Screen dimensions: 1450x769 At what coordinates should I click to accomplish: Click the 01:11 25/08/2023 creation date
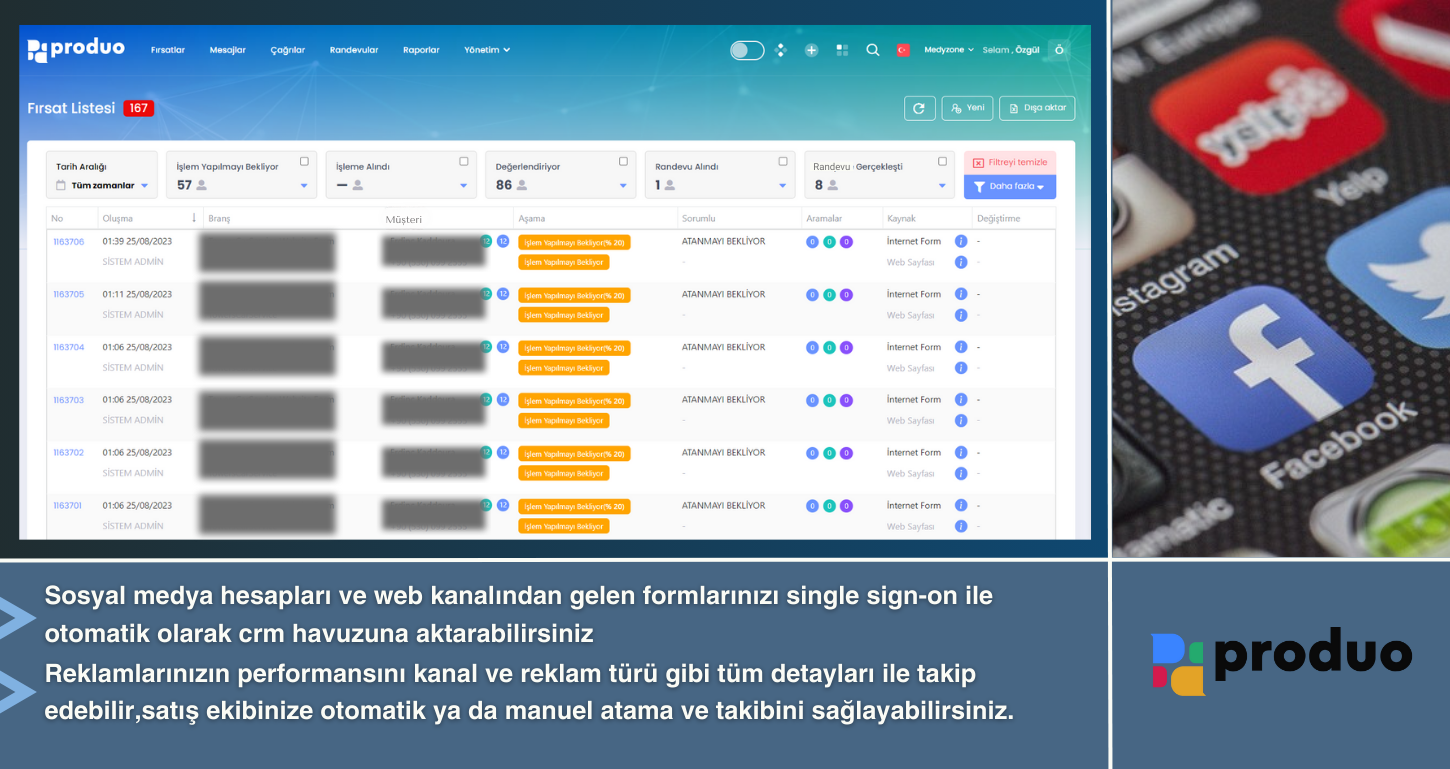point(137,294)
